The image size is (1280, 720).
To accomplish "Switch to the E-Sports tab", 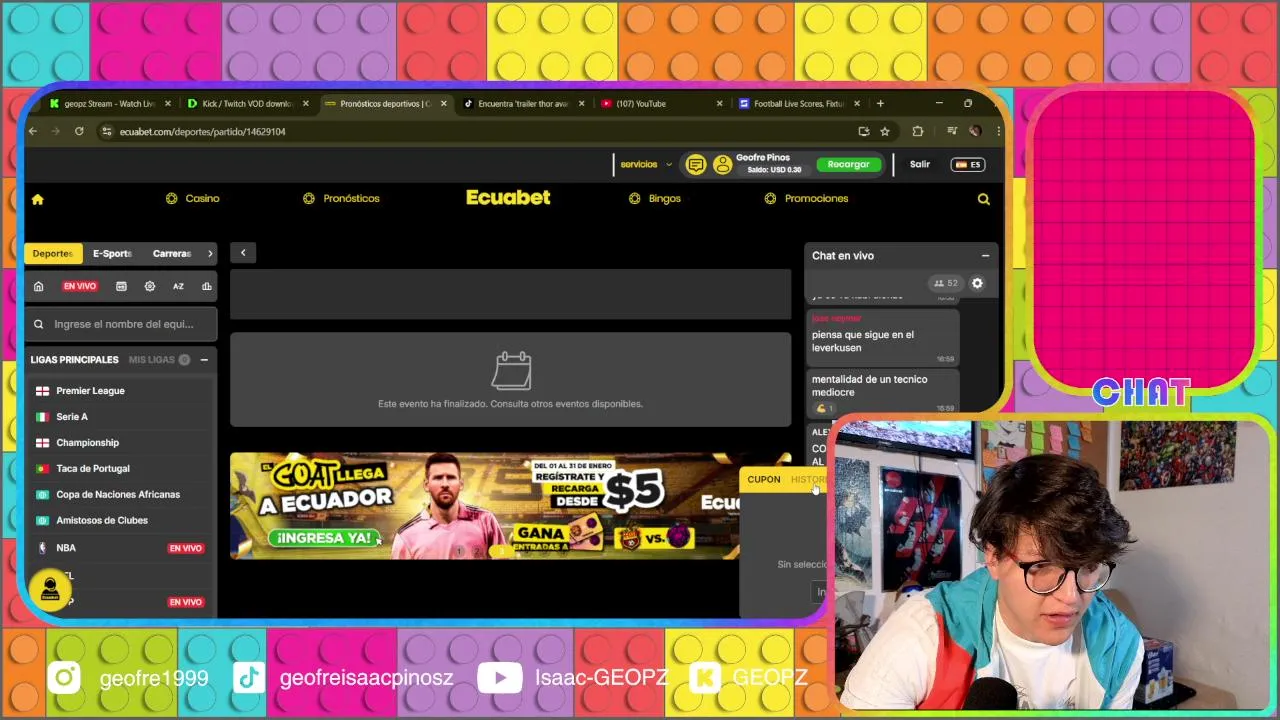I will pos(112,254).
